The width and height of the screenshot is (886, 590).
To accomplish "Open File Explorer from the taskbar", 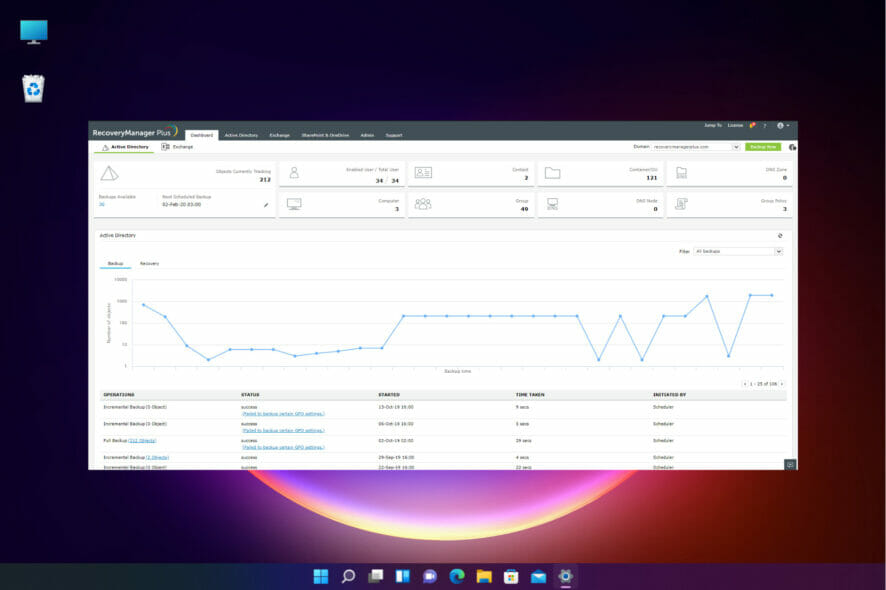I will (484, 576).
